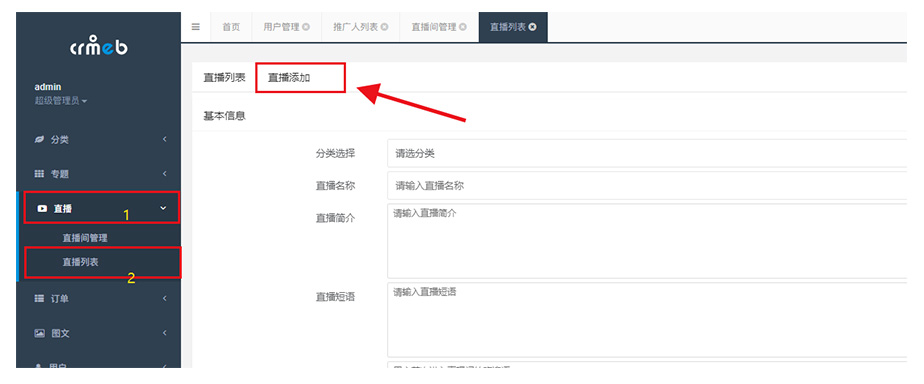Close the 直播间管理 tab

coord(463,27)
